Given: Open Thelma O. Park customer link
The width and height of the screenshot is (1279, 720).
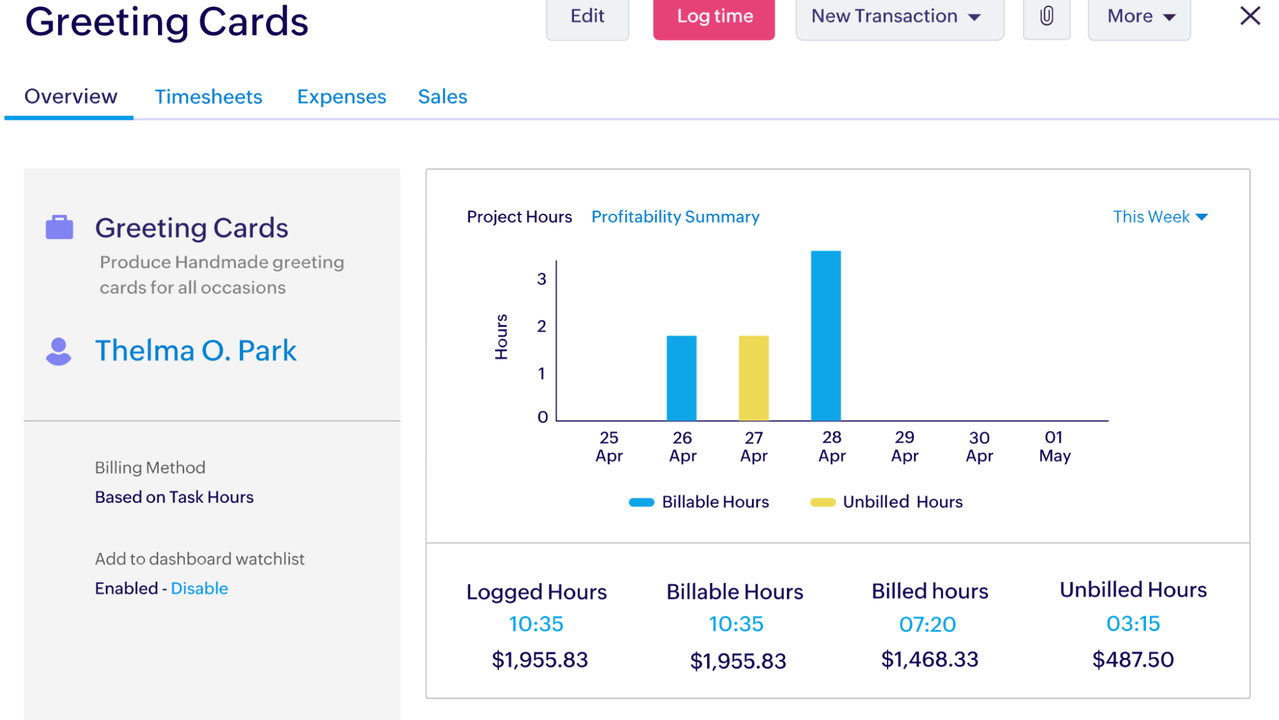Looking at the screenshot, I should [196, 351].
